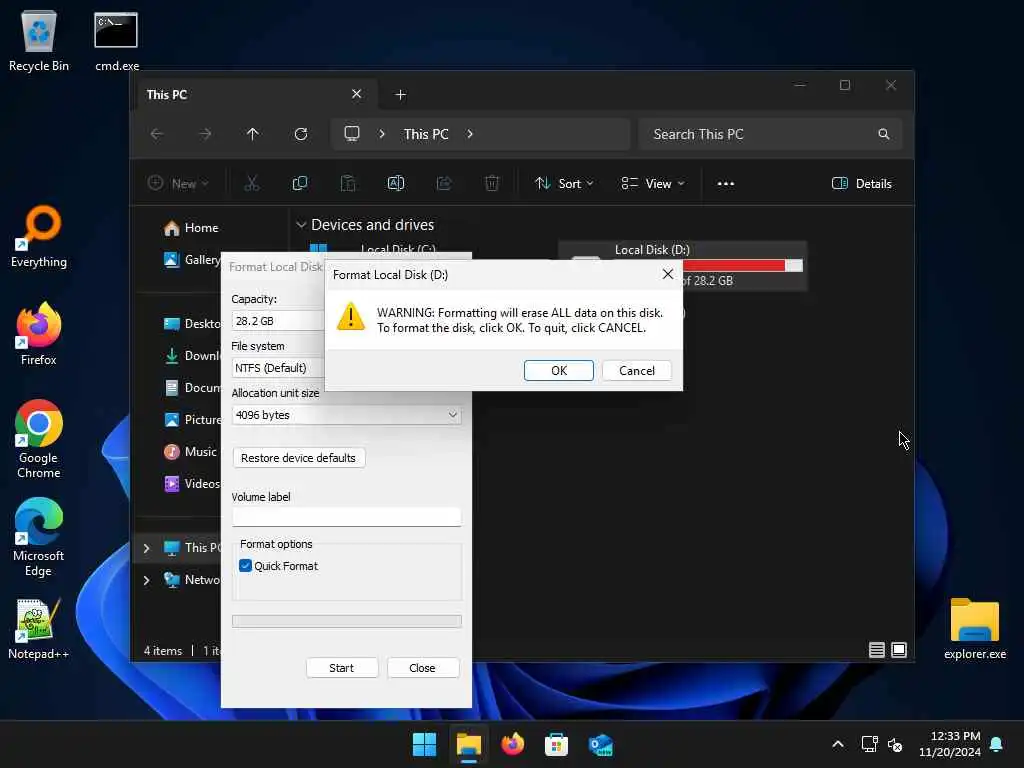Viewport: 1024px width, 768px height.
Task: Click Restore device defaults button
Action: 298,458
